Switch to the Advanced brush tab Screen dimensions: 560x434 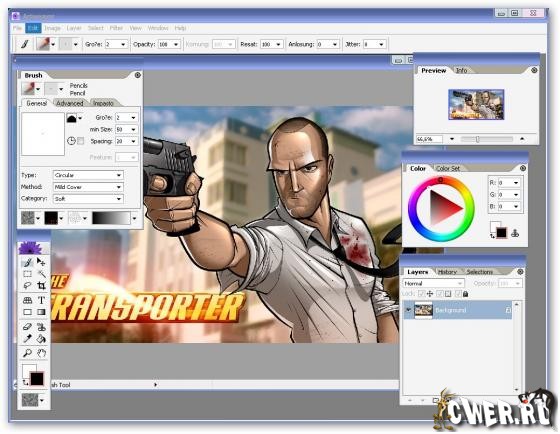point(70,103)
